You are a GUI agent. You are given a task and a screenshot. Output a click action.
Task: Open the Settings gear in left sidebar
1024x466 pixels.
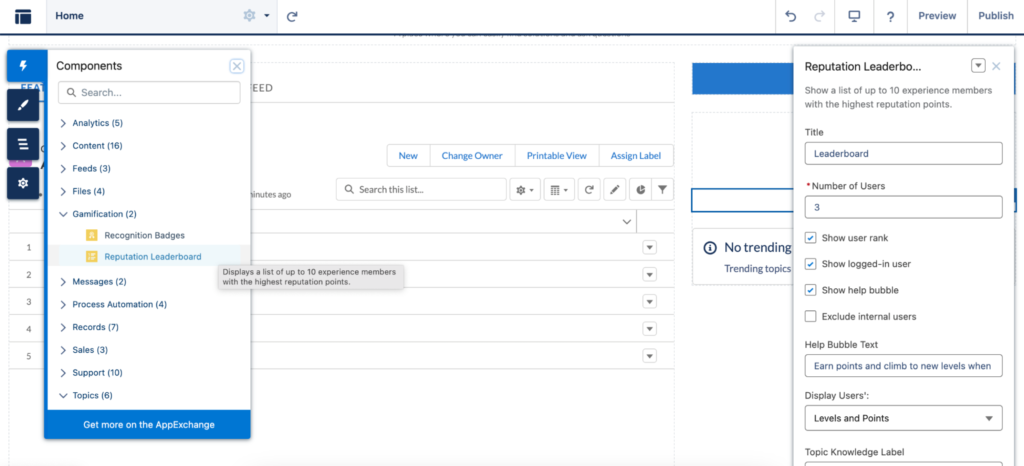(x=24, y=183)
